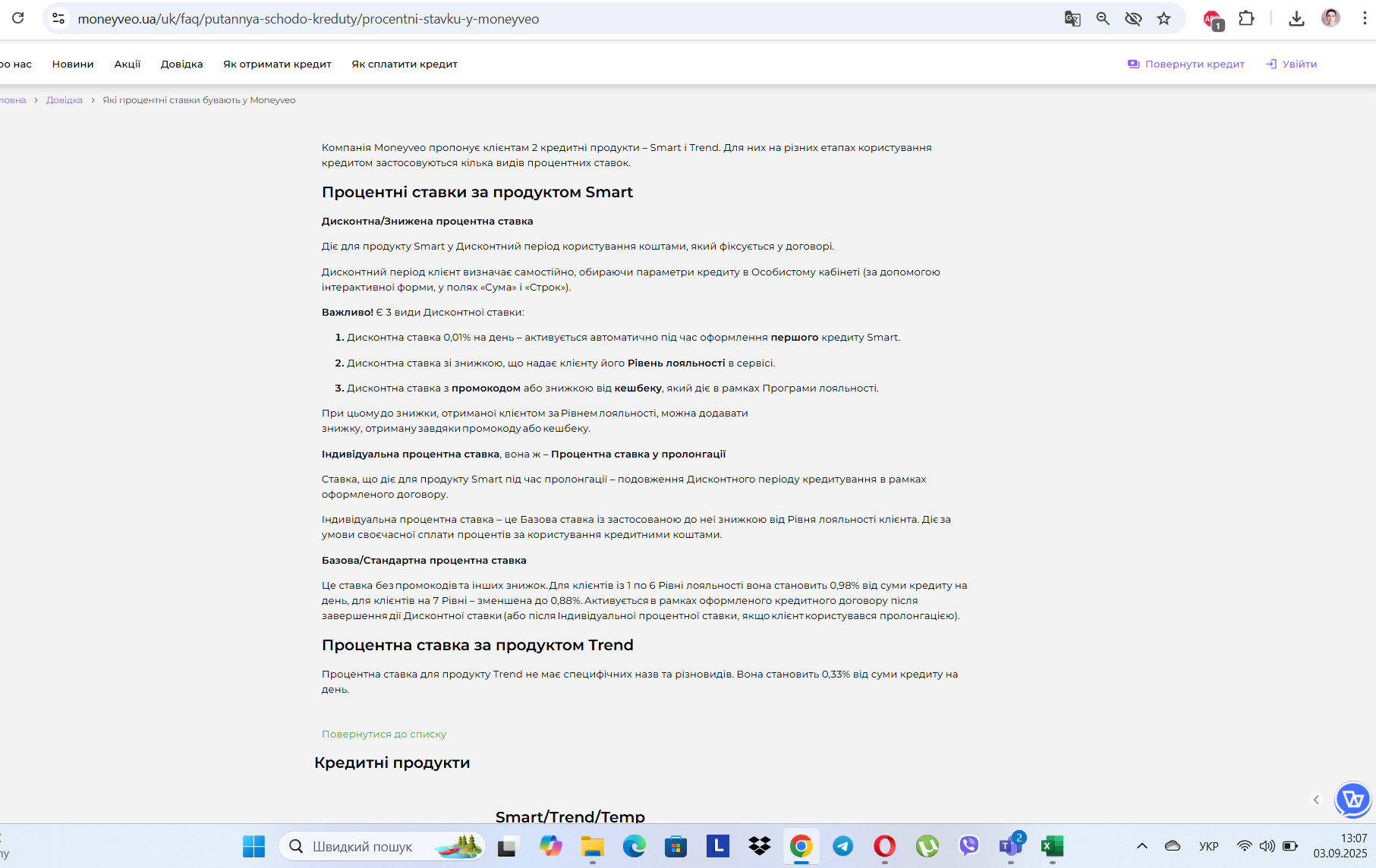Click the Швидкий пошук taskbar search box
The height and width of the screenshot is (868, 1376).
click(382, 846)
